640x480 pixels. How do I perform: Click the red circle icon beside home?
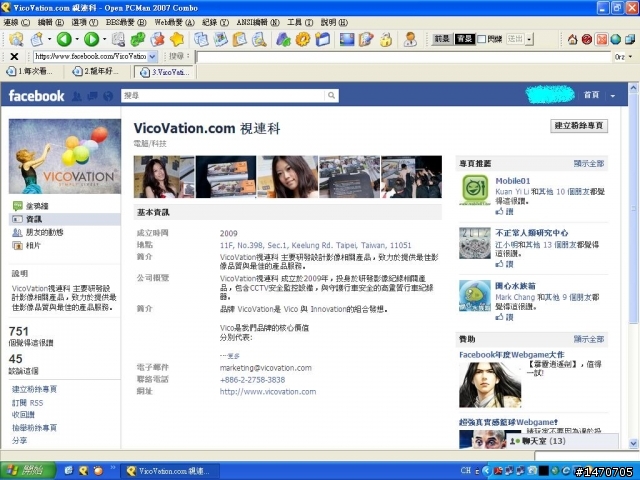tap(587, 39)
